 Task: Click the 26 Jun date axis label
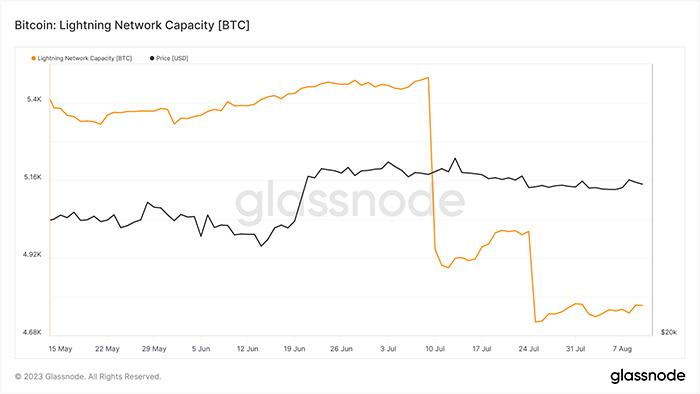341,348
